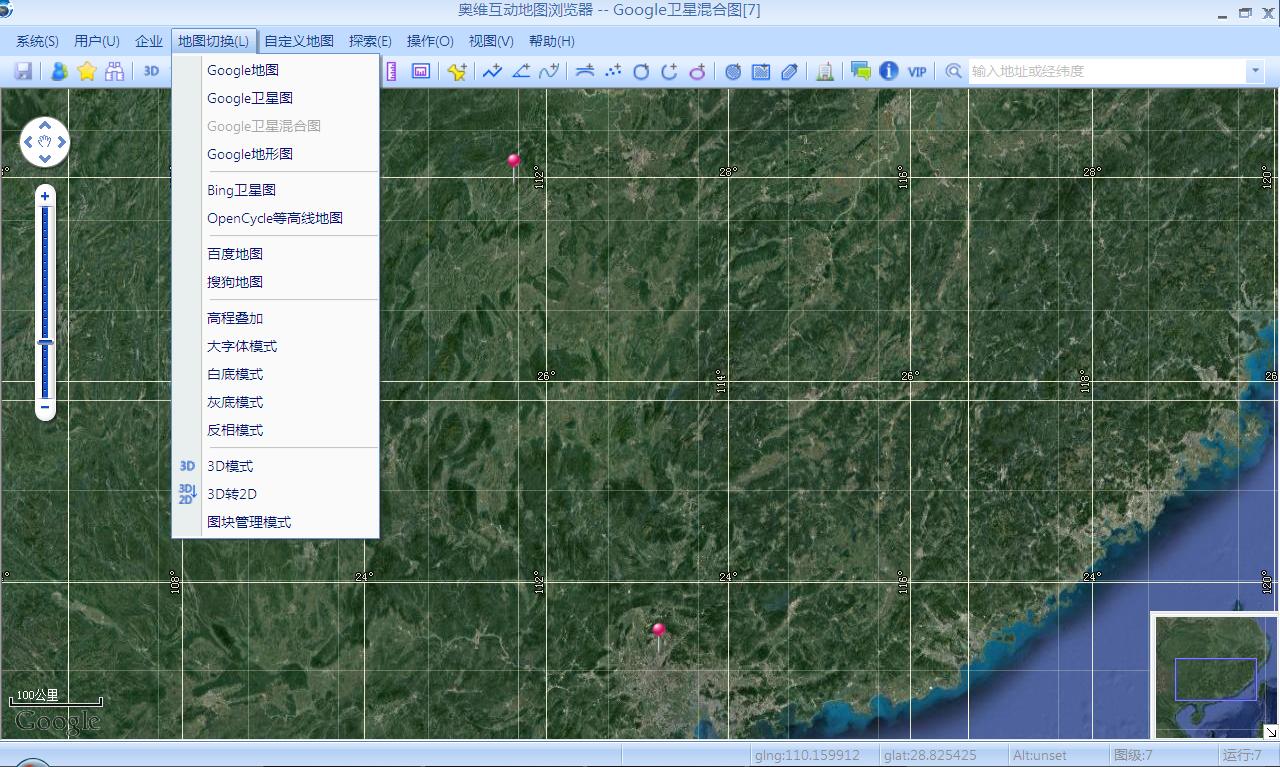Image resolution: width=1280 pixels, height=767 pixels.
Task: Open the 帮助(H) menu
Action: [551, 41]
